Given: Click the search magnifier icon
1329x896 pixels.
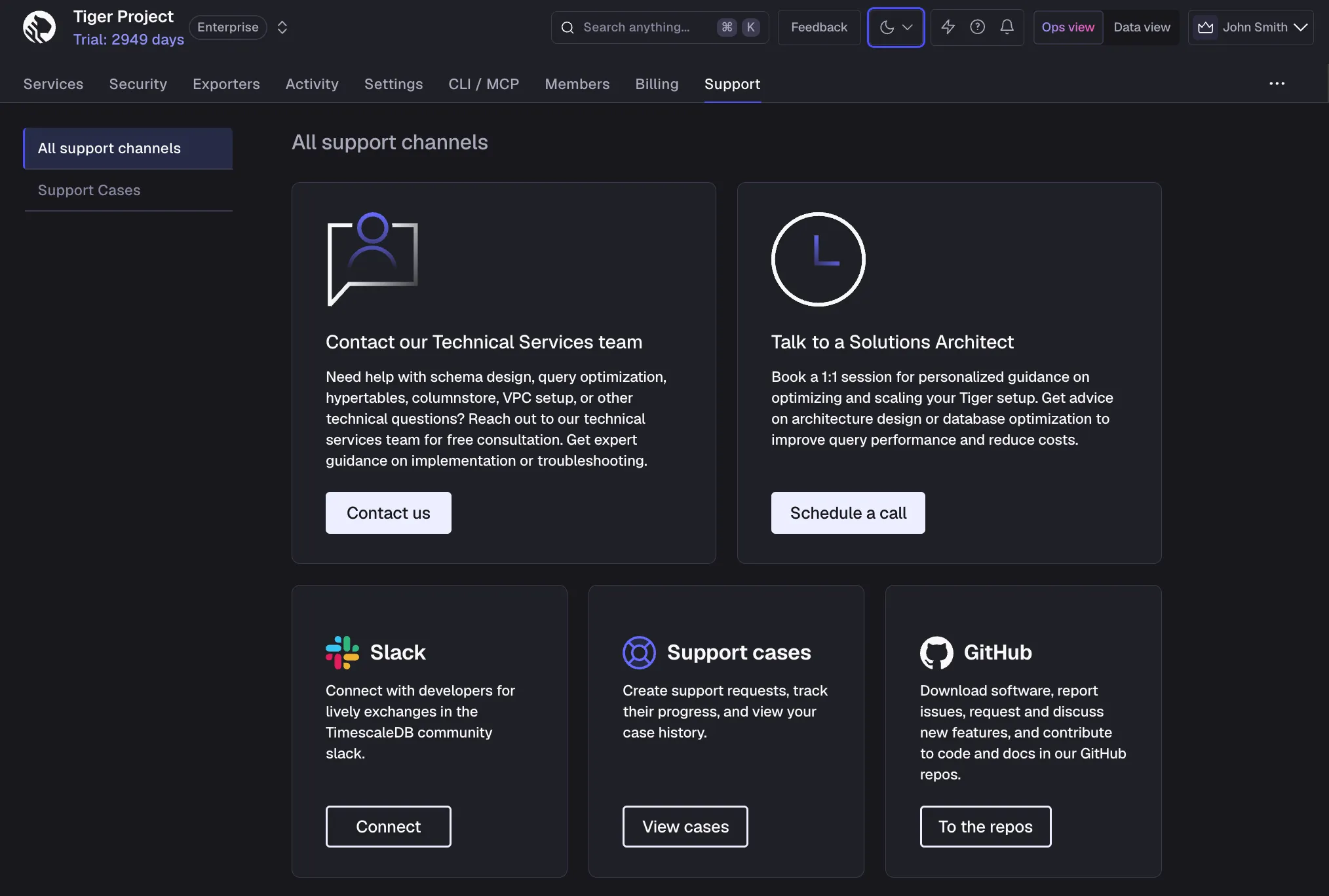Looking at the screenshot, I should tap(568, 28).
